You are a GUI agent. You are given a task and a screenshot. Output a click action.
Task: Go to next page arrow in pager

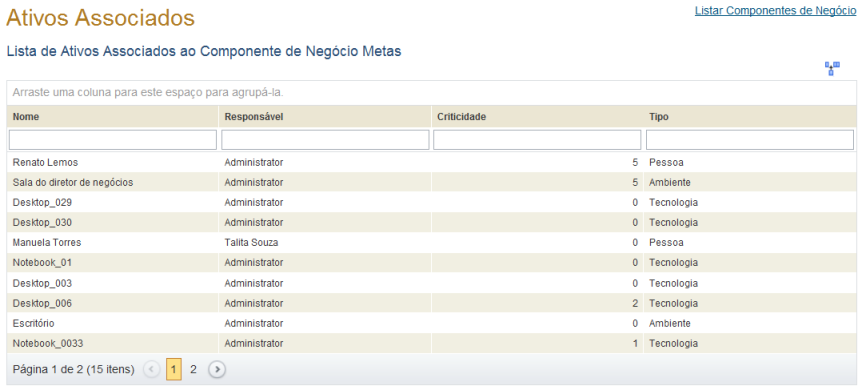(217, 370)
